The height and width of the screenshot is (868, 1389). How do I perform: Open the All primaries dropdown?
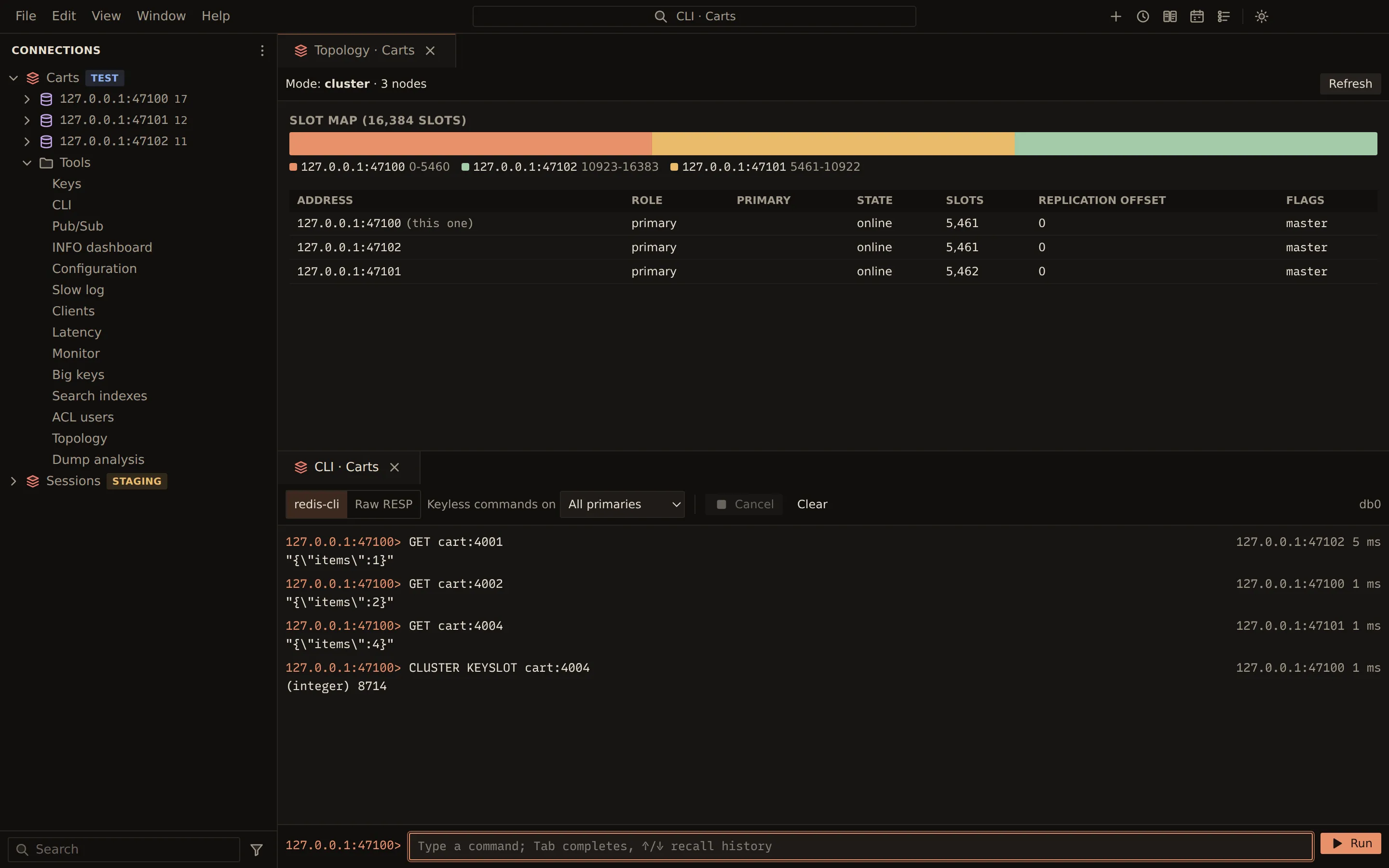point(622,504)
